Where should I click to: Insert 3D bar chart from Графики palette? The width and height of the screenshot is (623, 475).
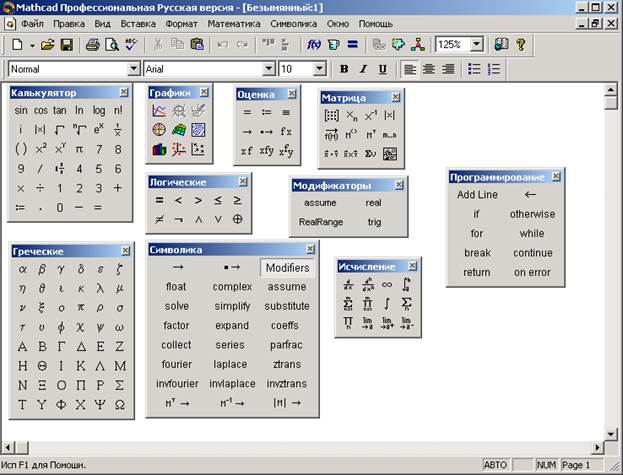(159, 149)
